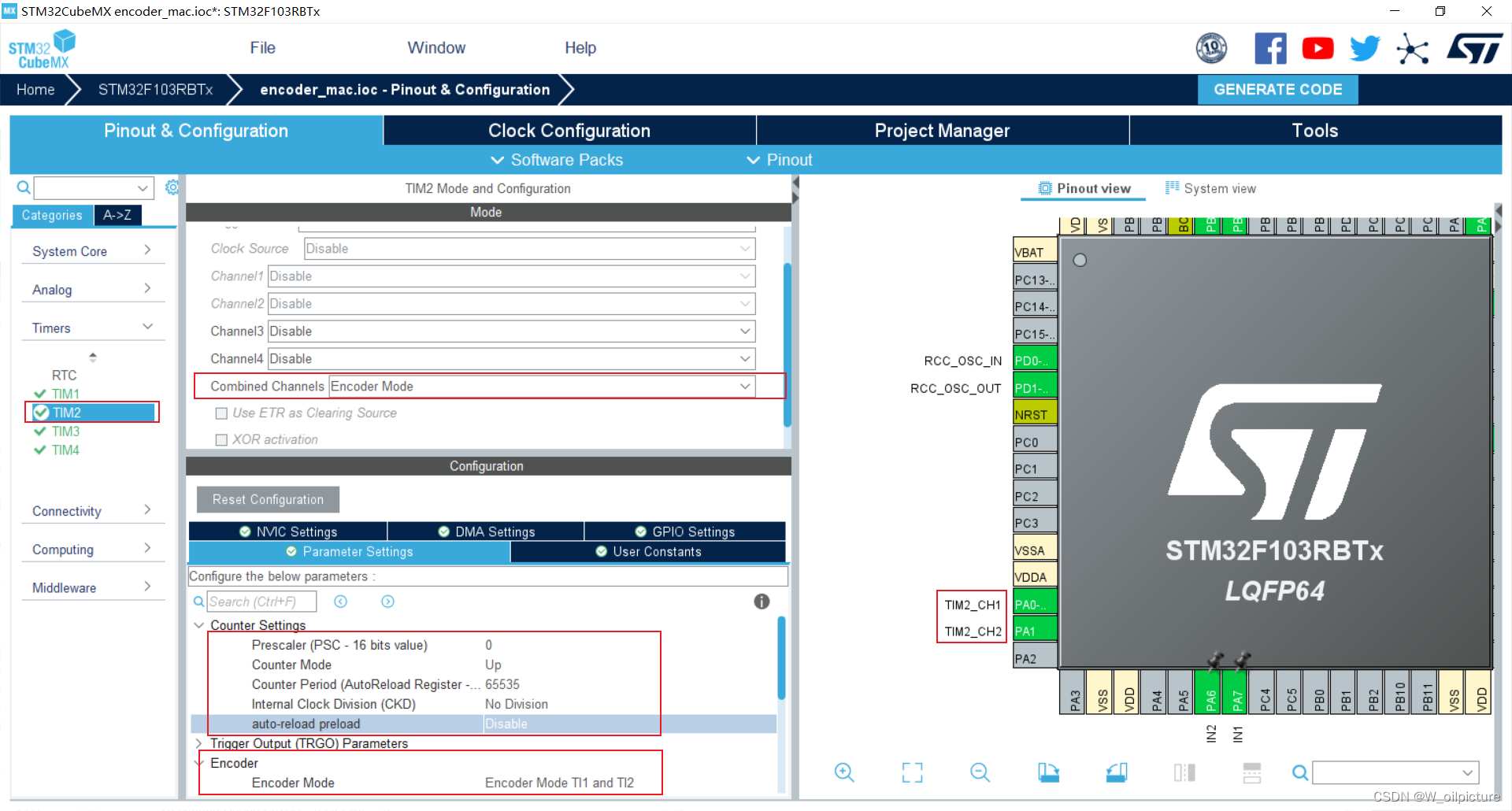Switch list to A->Z sorting
The width and height of the screenshot is (1512, 811).
[117, 215]
